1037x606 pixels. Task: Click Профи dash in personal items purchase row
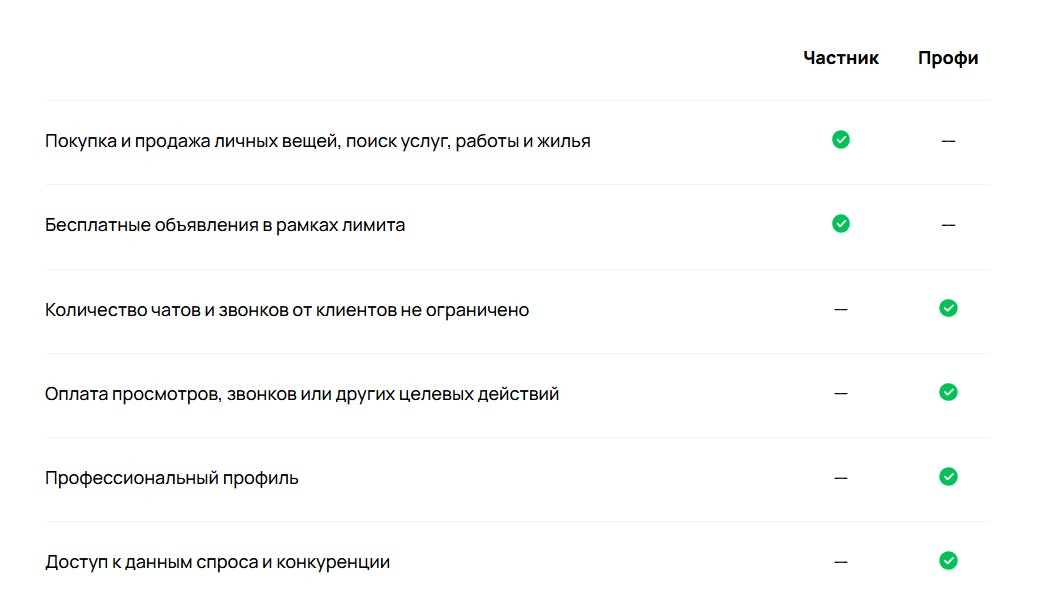click(948, 141)
